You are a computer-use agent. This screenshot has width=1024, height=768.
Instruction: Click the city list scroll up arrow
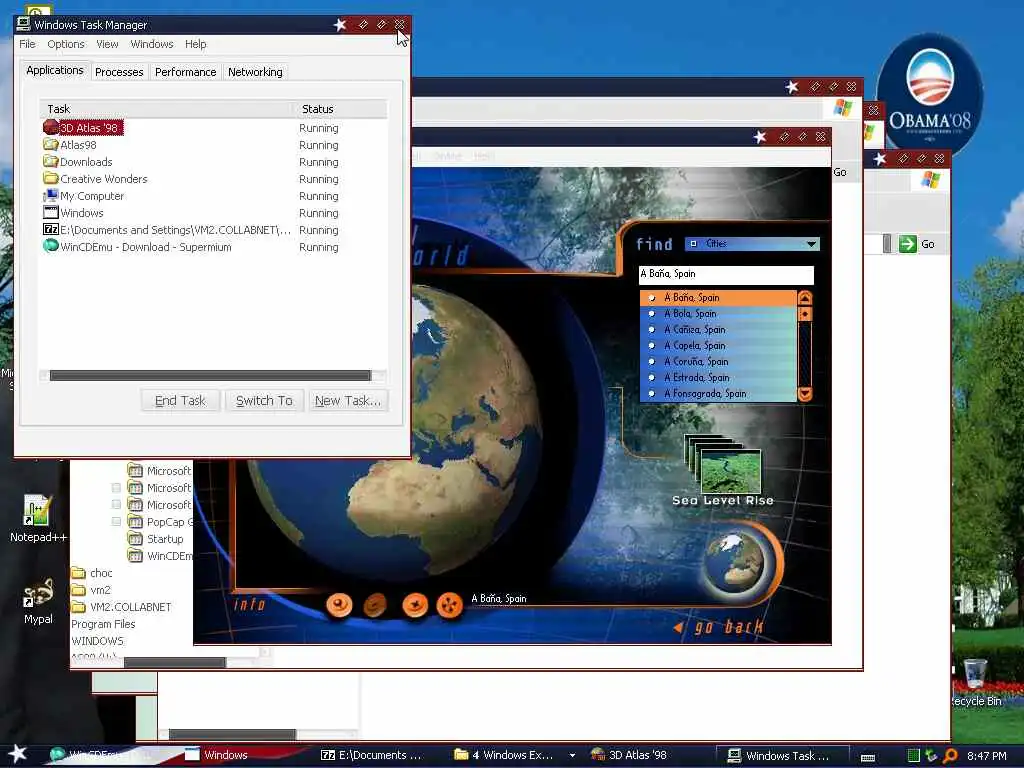805,298
